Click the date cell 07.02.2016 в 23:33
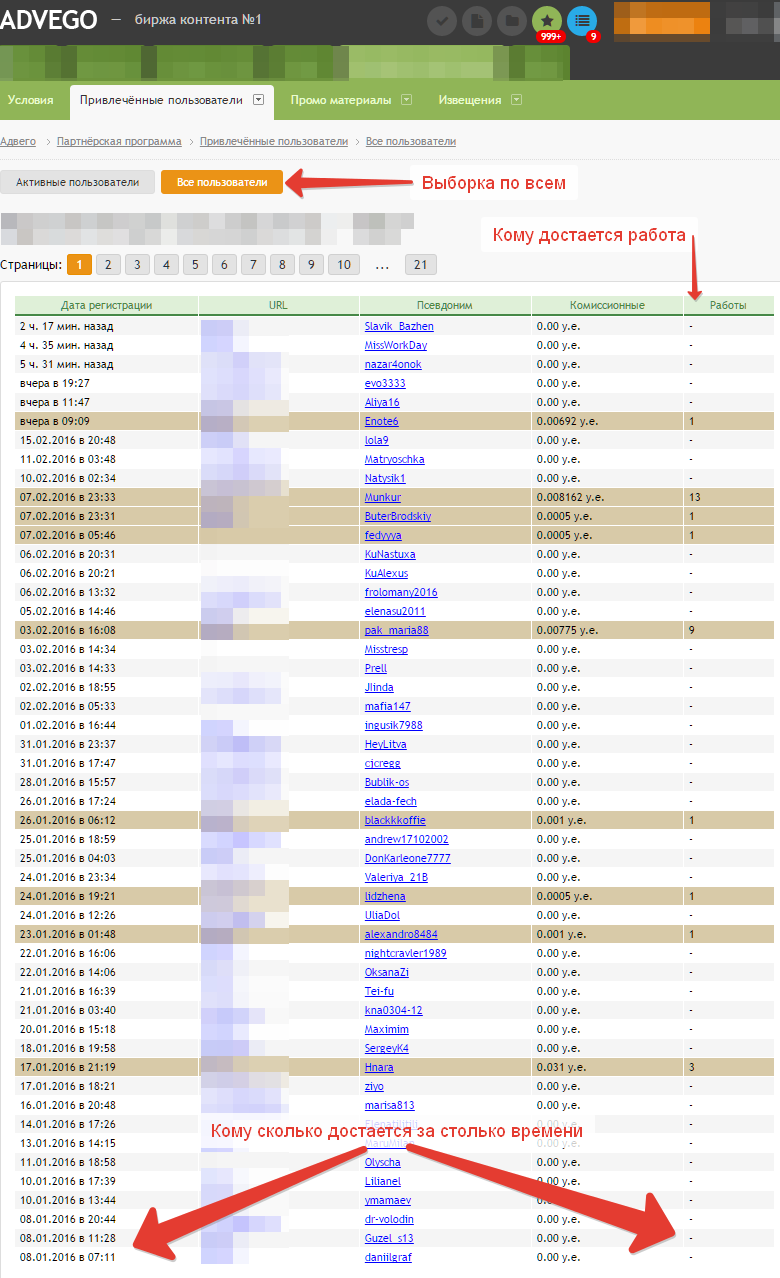780x1278 pixels. click(x=67, y=497)
